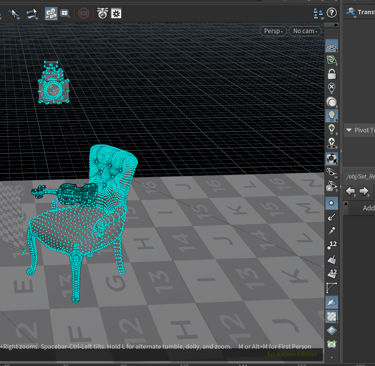Go forward with the right arrow

[x=364, y=191]
